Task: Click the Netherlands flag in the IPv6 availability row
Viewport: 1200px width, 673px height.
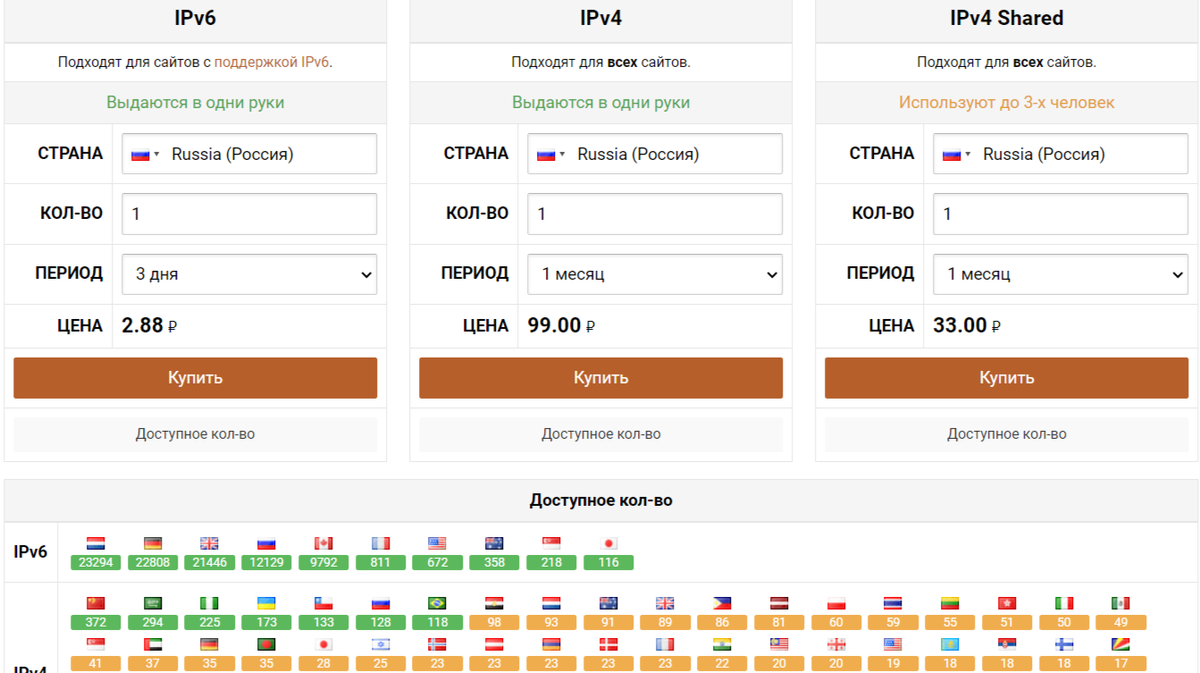Action: 96,544
